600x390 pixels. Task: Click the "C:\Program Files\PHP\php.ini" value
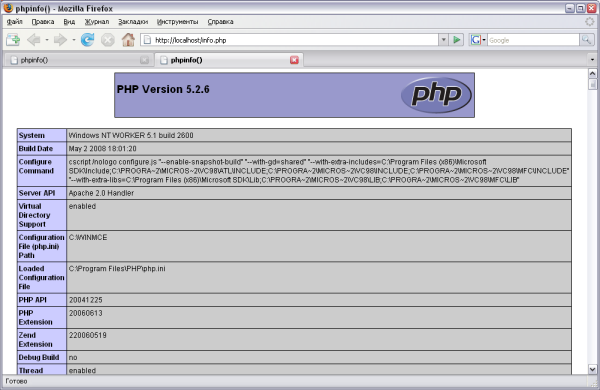pyautogui.click(x=117, y=269)
